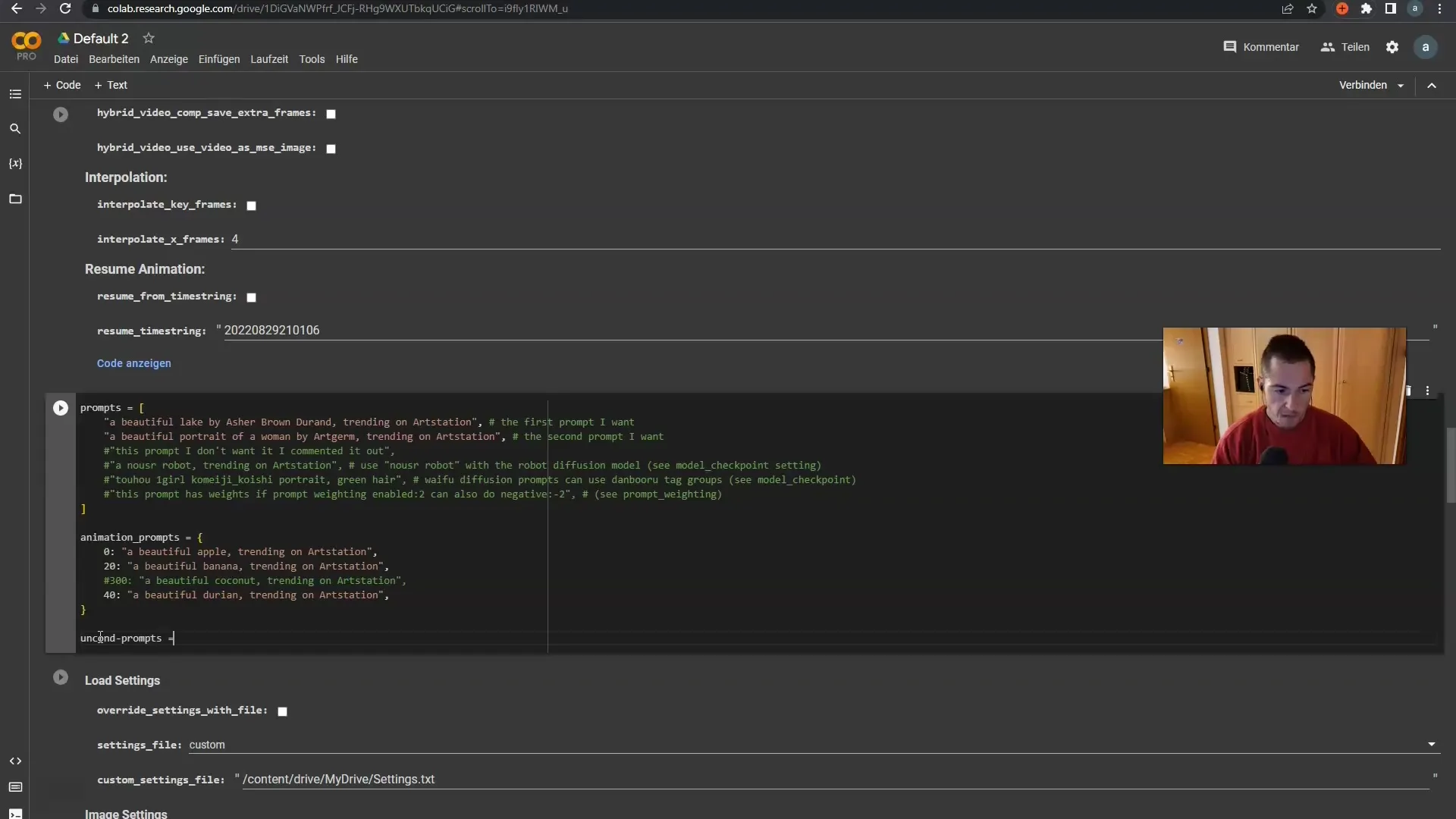Viewport: 1456px width, 819px height.
Task: Open the Anzeige menu
Action: pos(169,59)
